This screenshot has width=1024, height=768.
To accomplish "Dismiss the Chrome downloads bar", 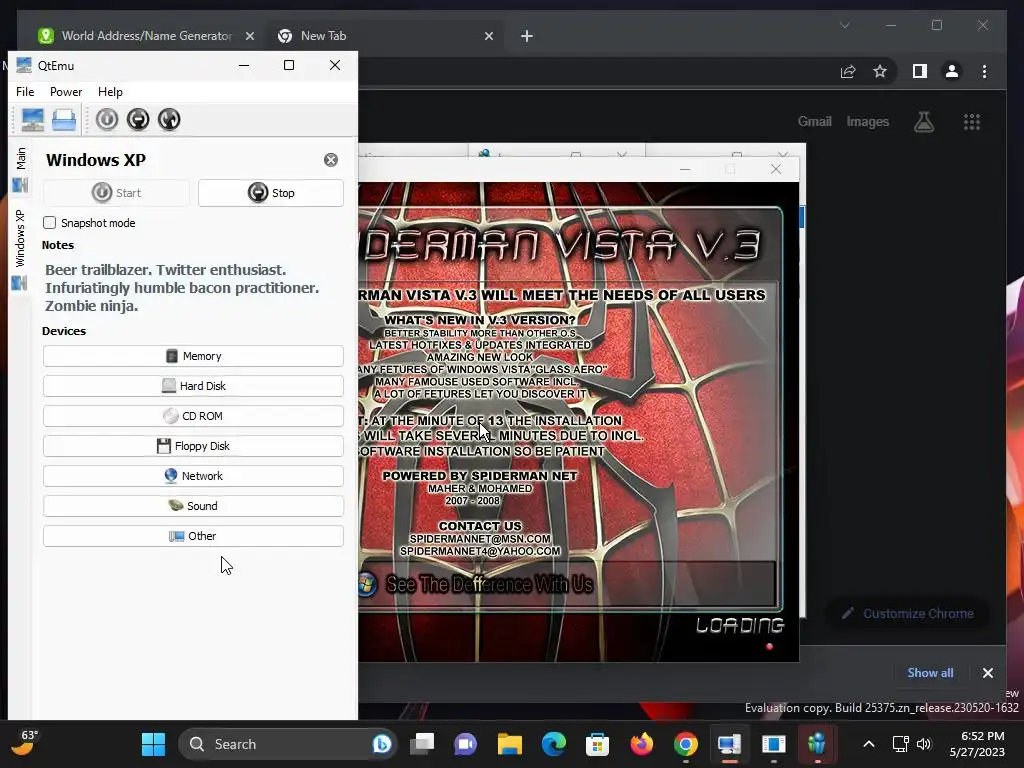I will 987,673.
